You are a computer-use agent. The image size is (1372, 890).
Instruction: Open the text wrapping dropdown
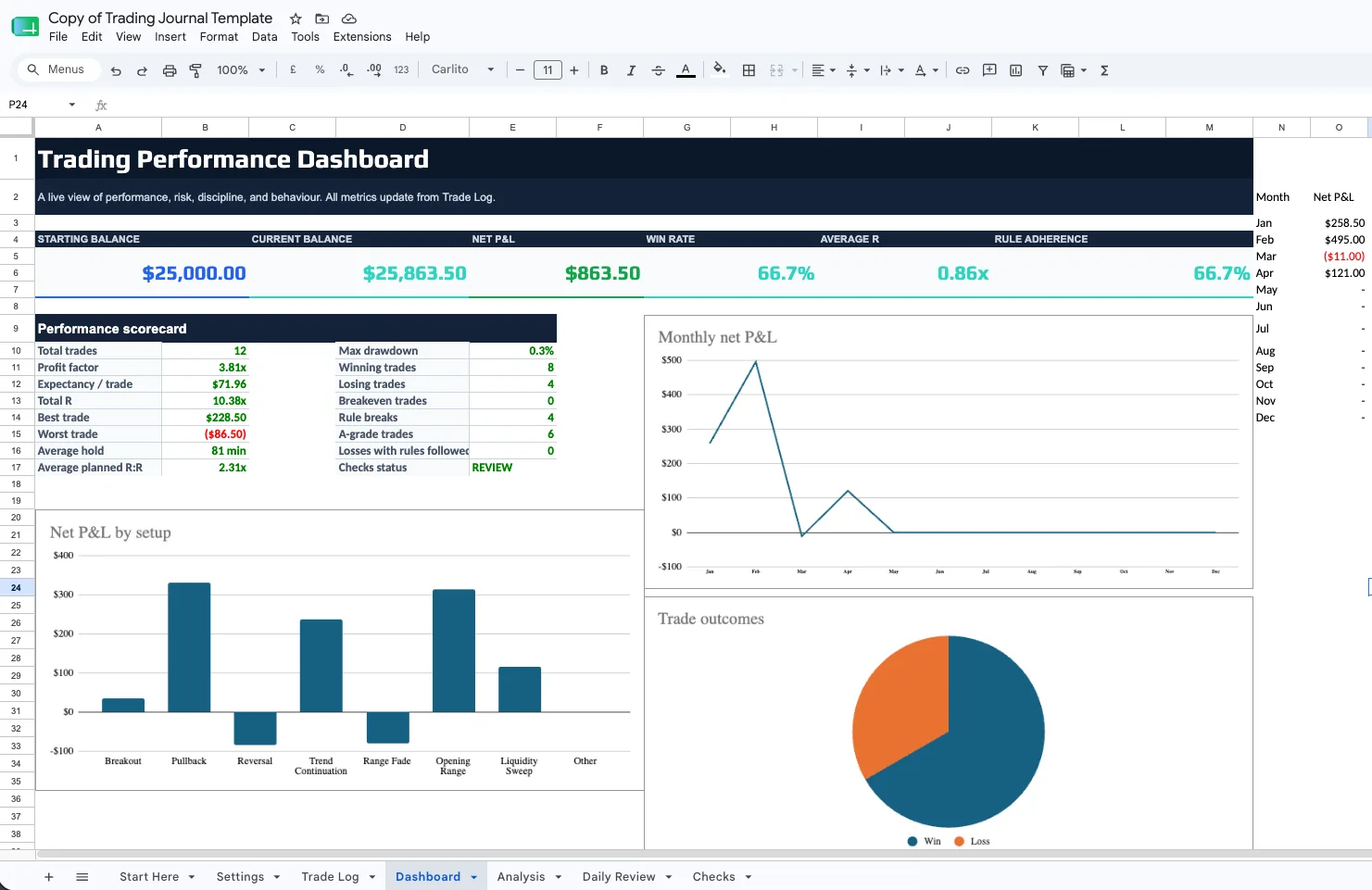point(891,70)
